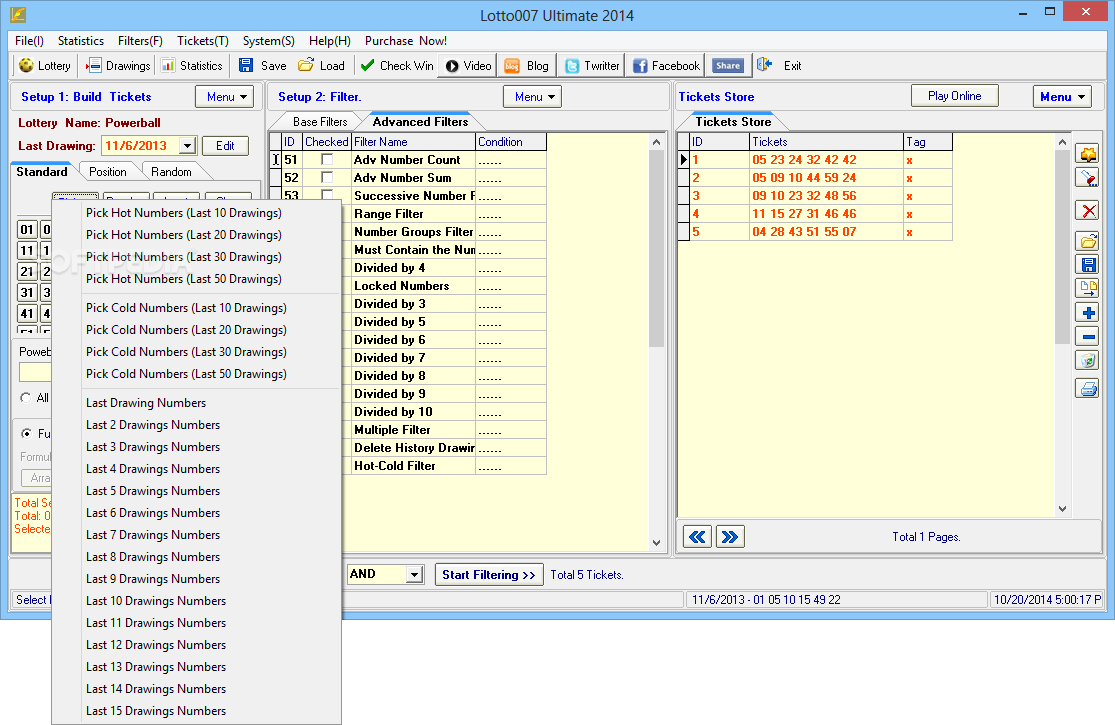Click the blue Share button
This screenshot has height=725, width=1115.
[x=727, y=65]
